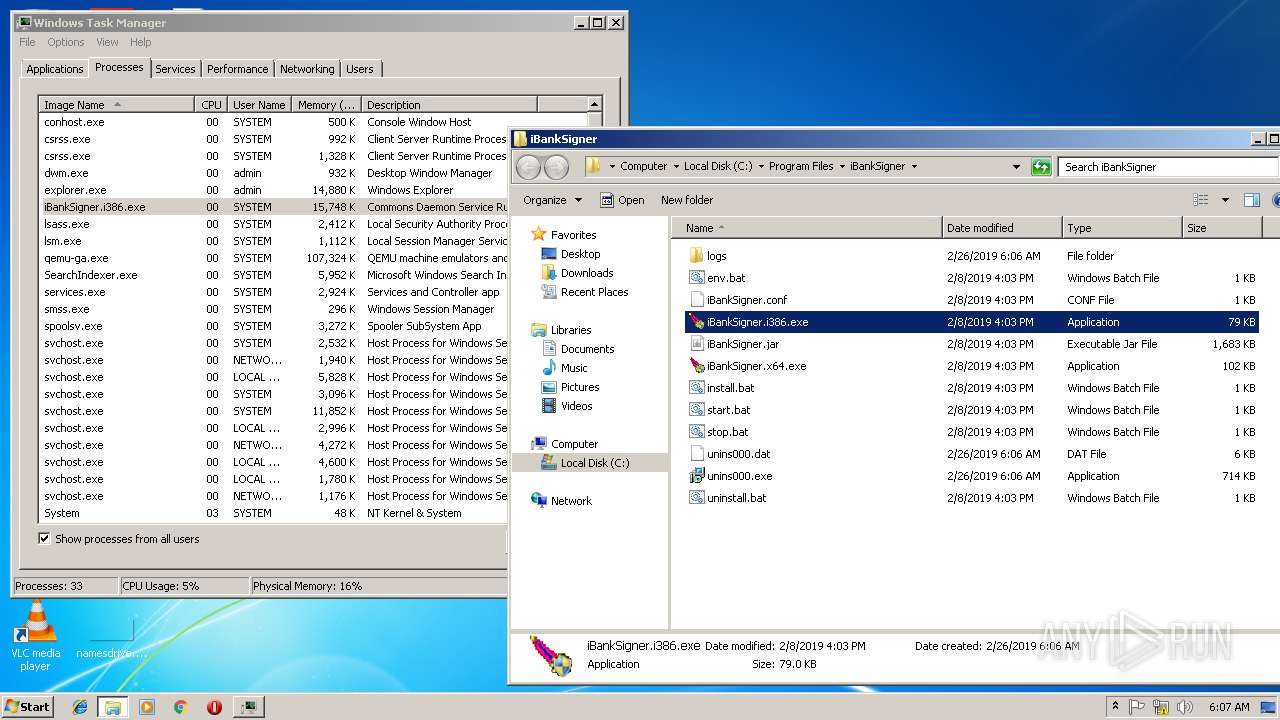1280x720 pixels.
Task: Switch to the Users tab
Action: 360,69
